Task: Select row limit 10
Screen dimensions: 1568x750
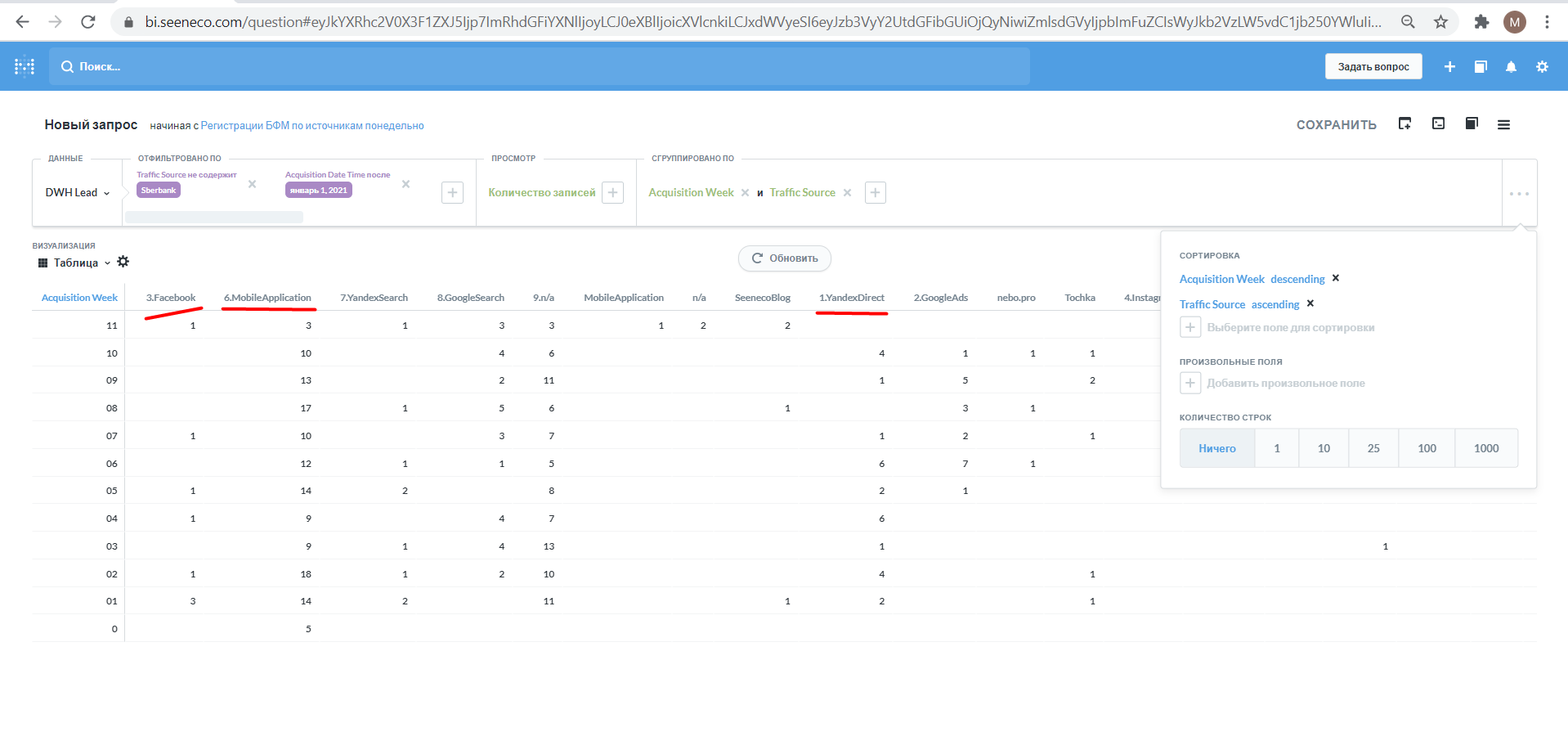Action: tap(1324, 448)
